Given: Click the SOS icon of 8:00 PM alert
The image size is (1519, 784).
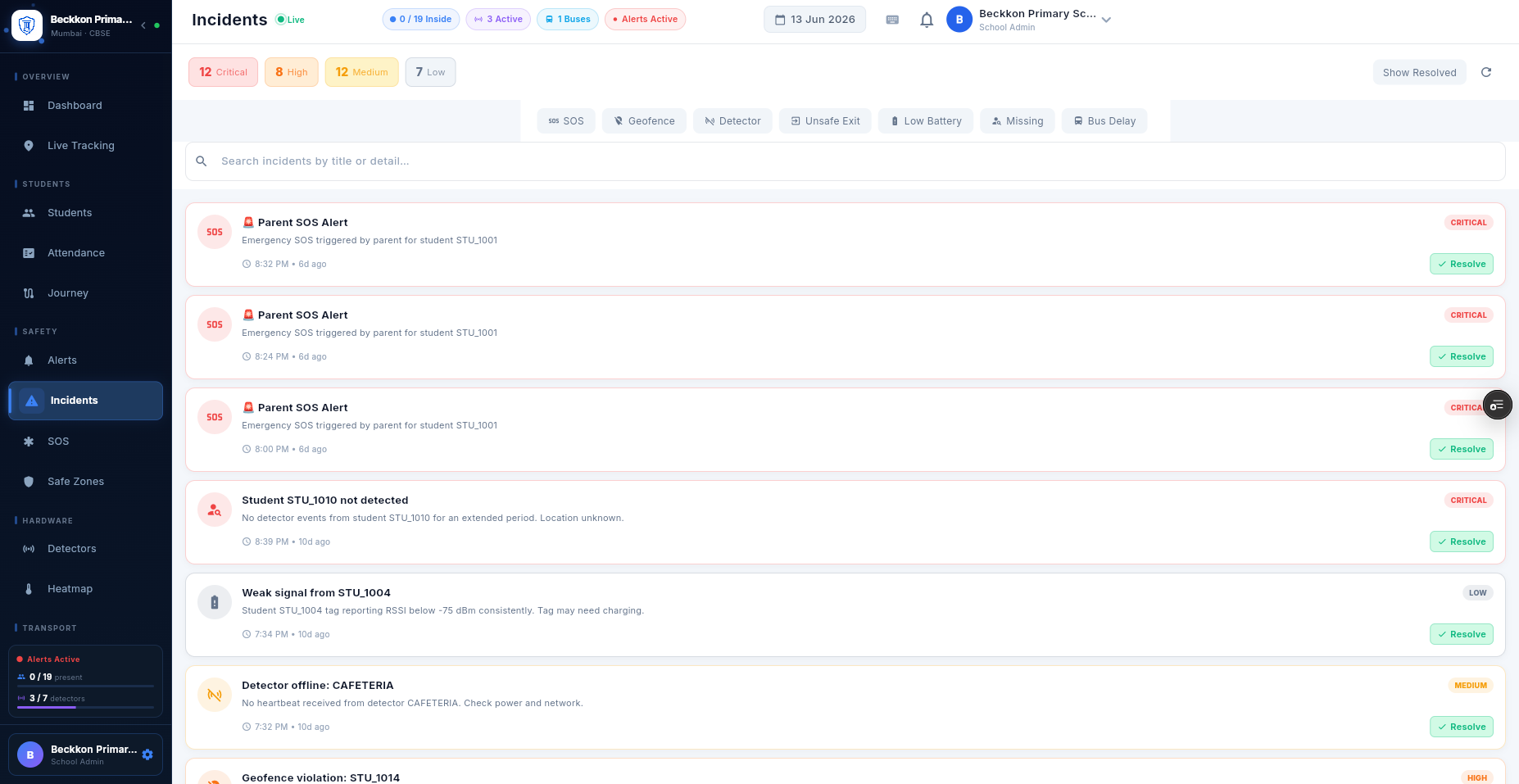Looking at the screenshot, I should point(215,417).
